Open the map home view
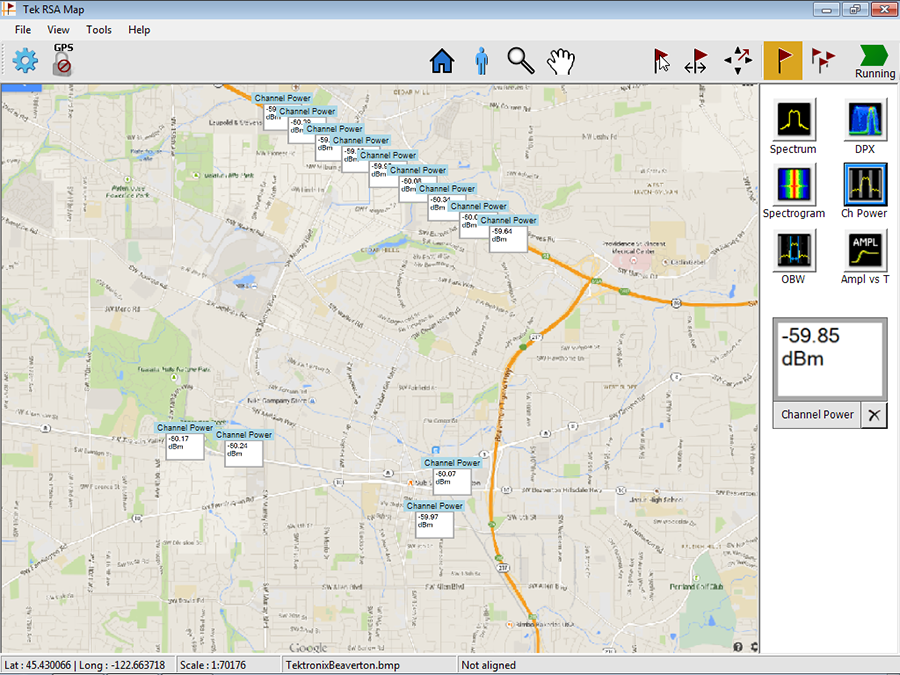 pyautogui.click(x=443, y=61)
